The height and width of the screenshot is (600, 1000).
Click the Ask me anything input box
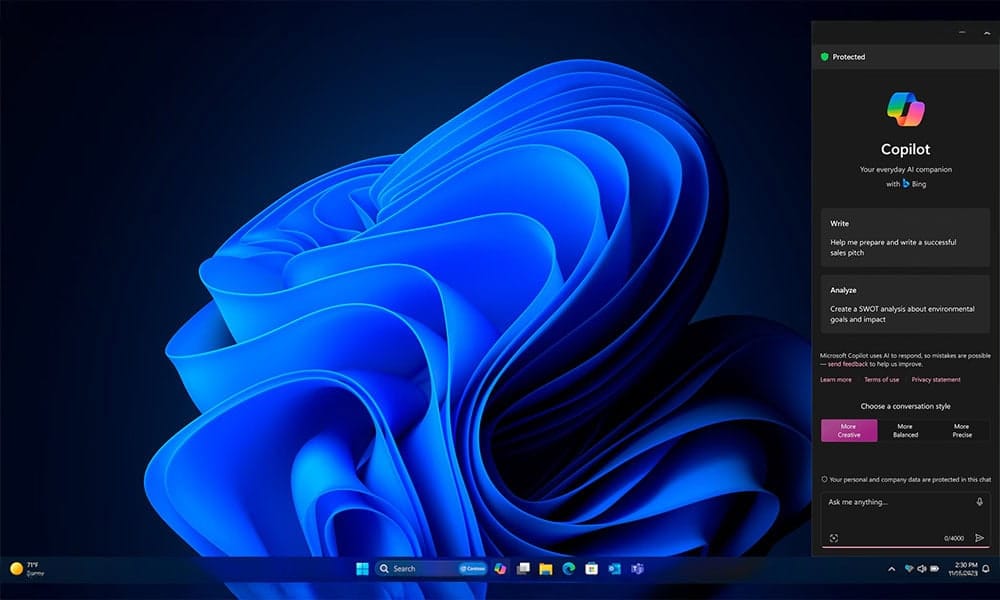click(905, 519)
